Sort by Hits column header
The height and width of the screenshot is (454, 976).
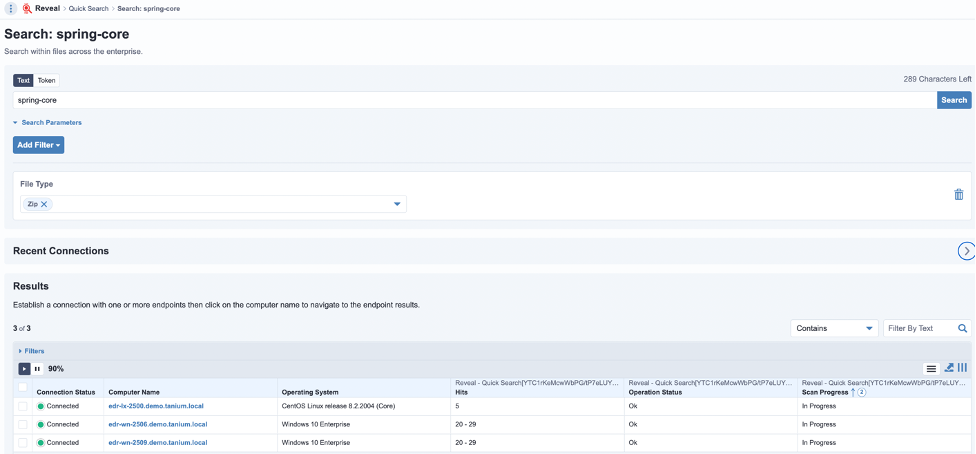tap(462, 392)
